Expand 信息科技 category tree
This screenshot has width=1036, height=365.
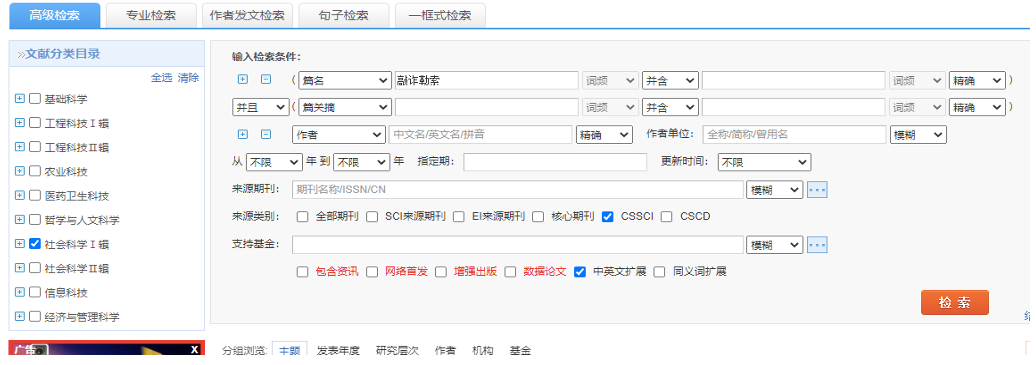click(x=19, y=292)
